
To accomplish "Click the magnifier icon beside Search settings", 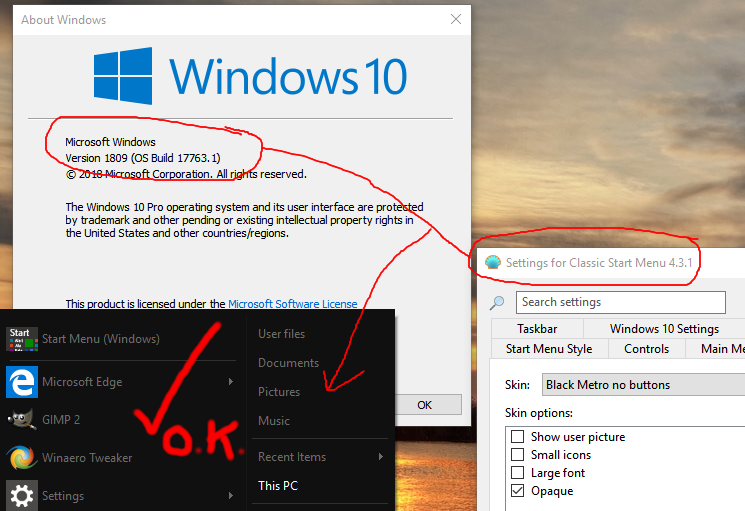I will [497, 303].
